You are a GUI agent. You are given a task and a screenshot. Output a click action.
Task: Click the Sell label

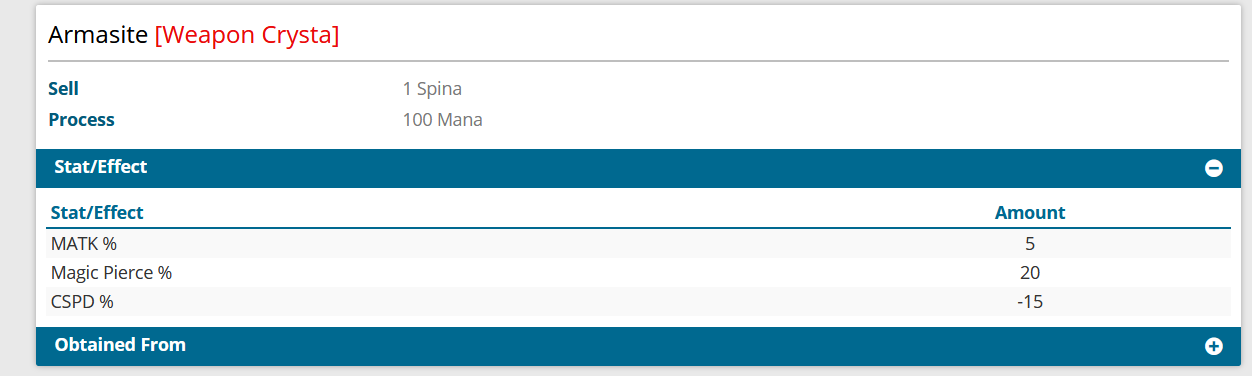click(63, 89)
